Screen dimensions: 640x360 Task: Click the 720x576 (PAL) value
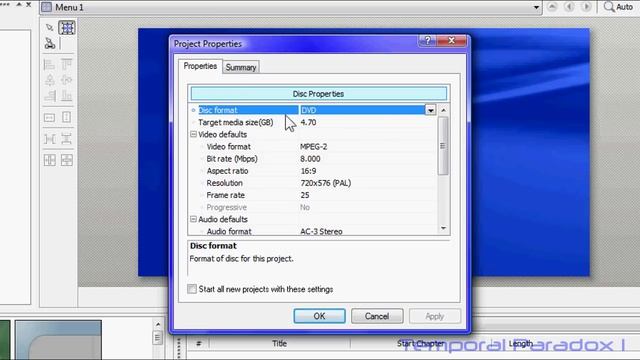click(326, 183)
